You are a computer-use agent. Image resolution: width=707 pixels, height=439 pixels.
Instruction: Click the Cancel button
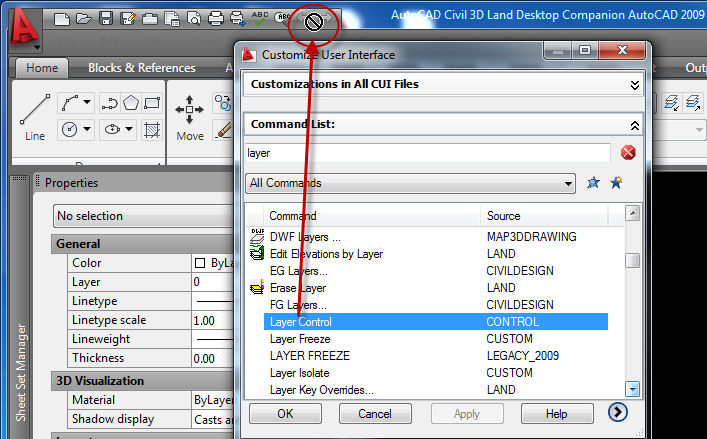pyautogui.click(x=375, y=413)
